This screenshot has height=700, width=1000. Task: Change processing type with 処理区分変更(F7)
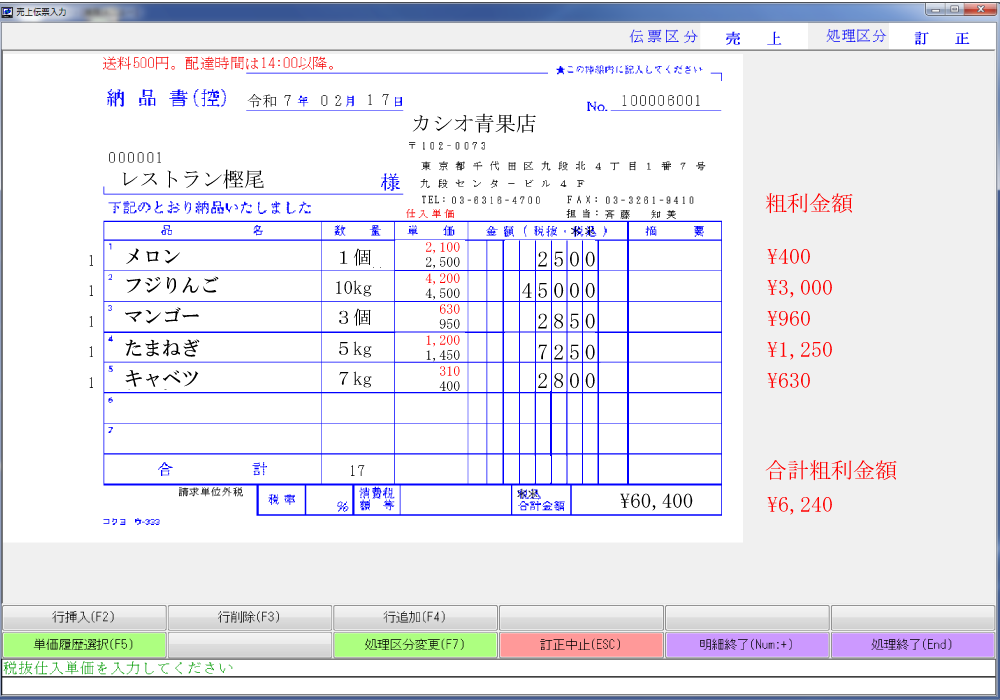(x=414, y=644)
